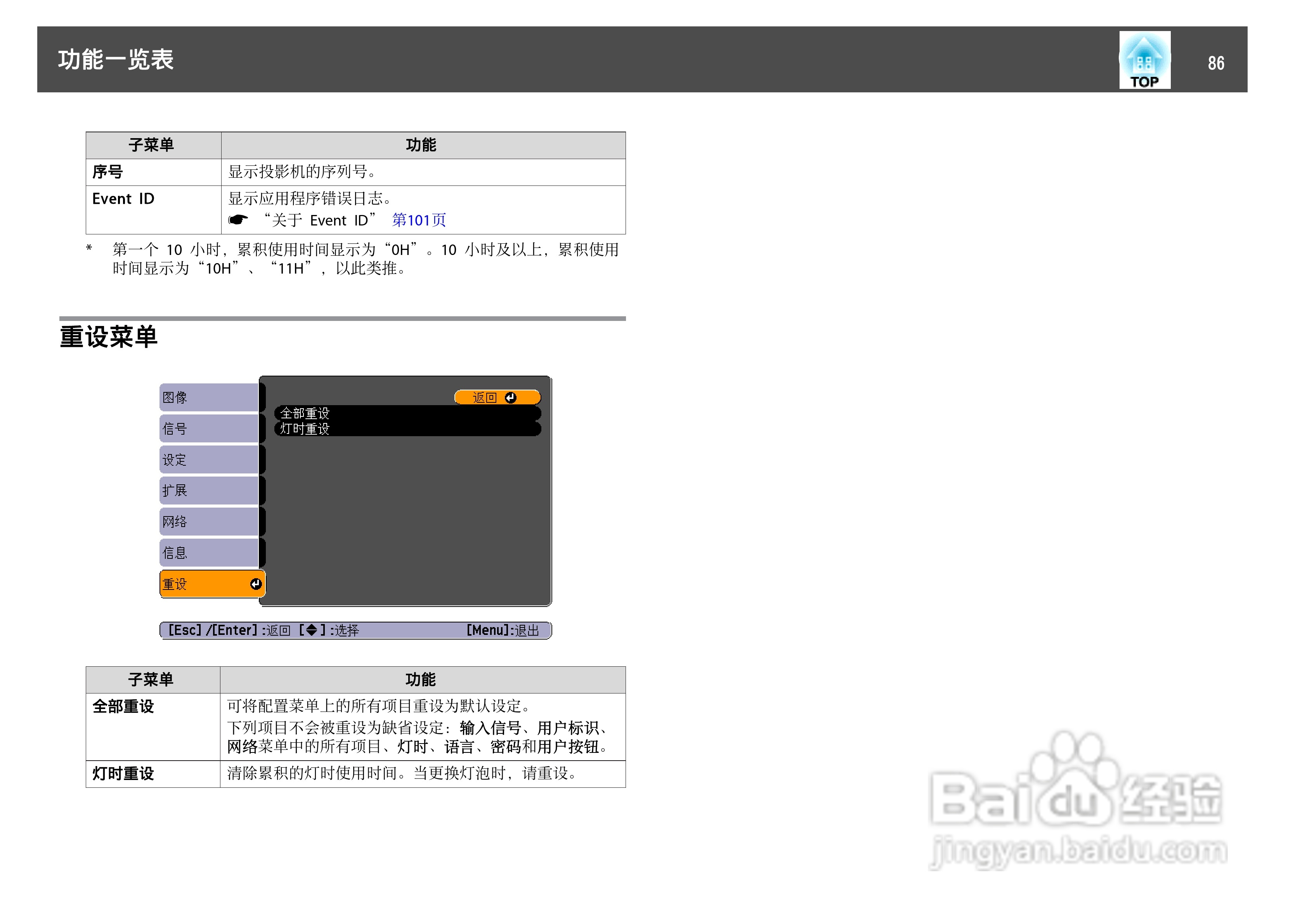
Task: Click the enter icon on 重设 tab
Action: tap(256, 584)
